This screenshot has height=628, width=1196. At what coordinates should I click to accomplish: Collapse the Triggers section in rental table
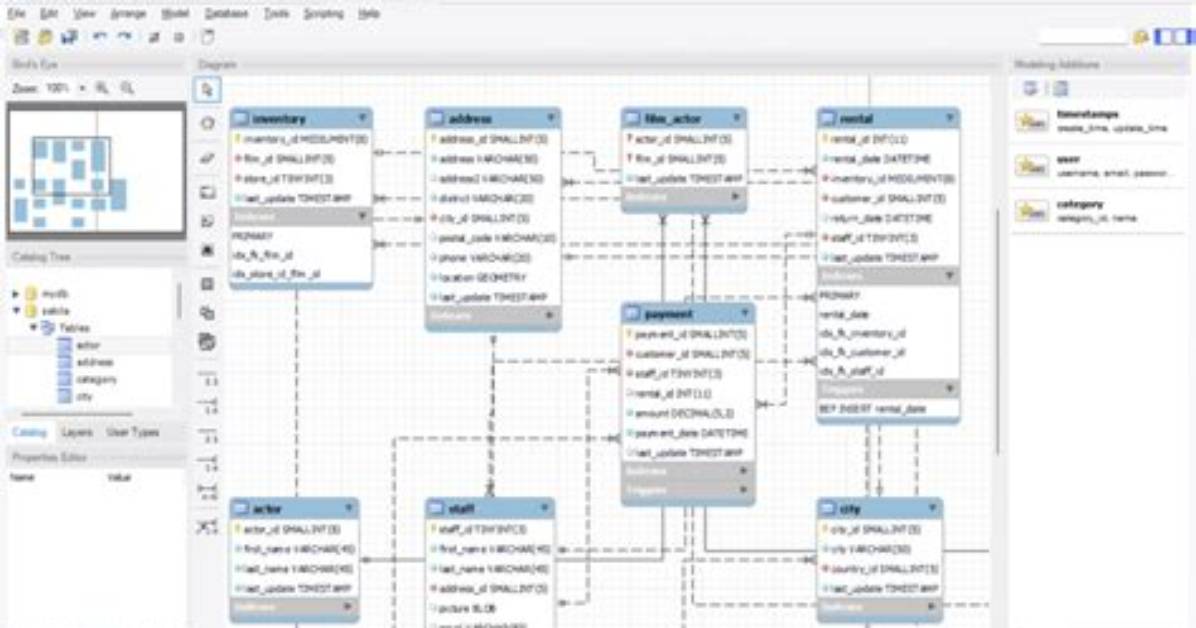(x=950, y=389)
